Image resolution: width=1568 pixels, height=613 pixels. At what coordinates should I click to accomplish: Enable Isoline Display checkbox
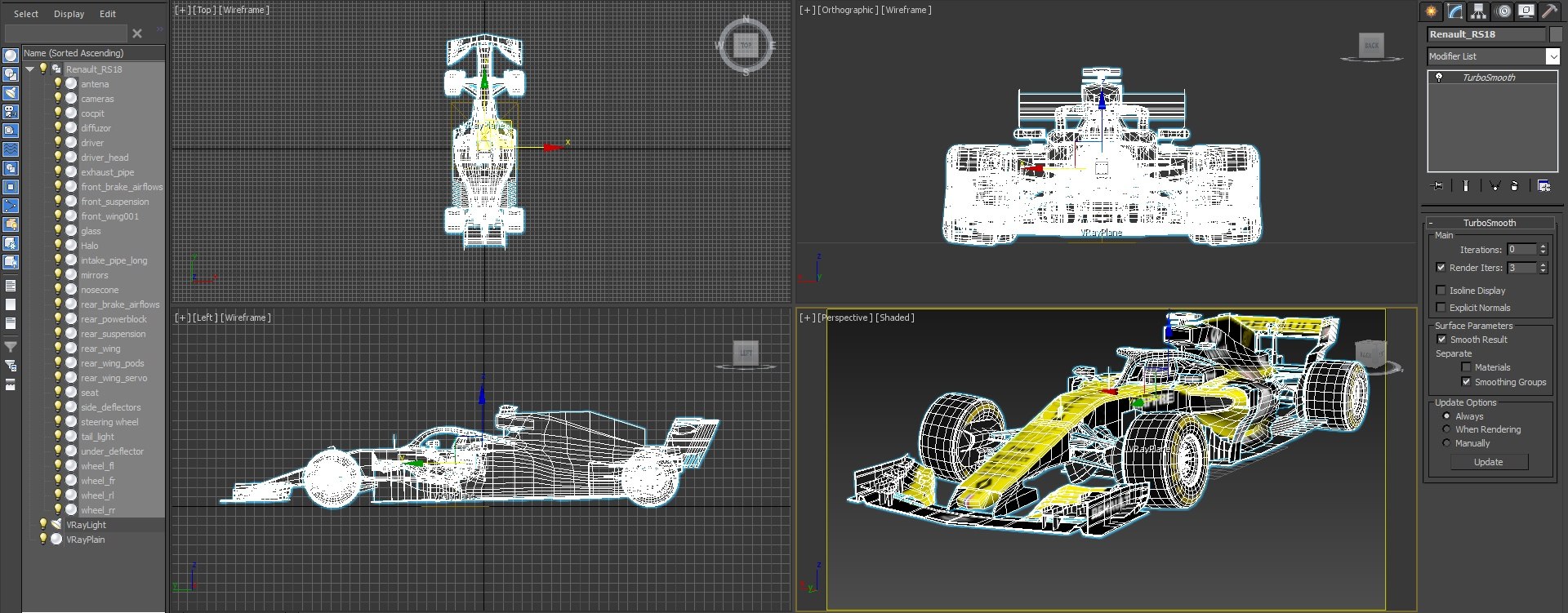point(1441,290)
